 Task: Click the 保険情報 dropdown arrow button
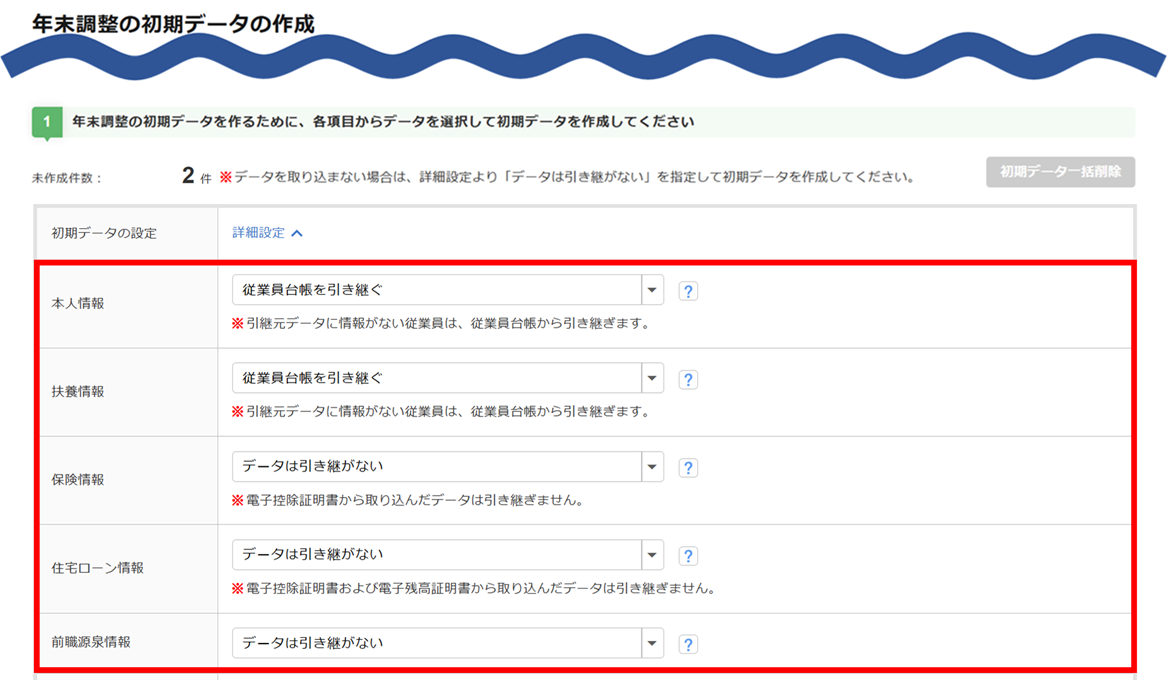pyautogui.click(x=652, y=466)
